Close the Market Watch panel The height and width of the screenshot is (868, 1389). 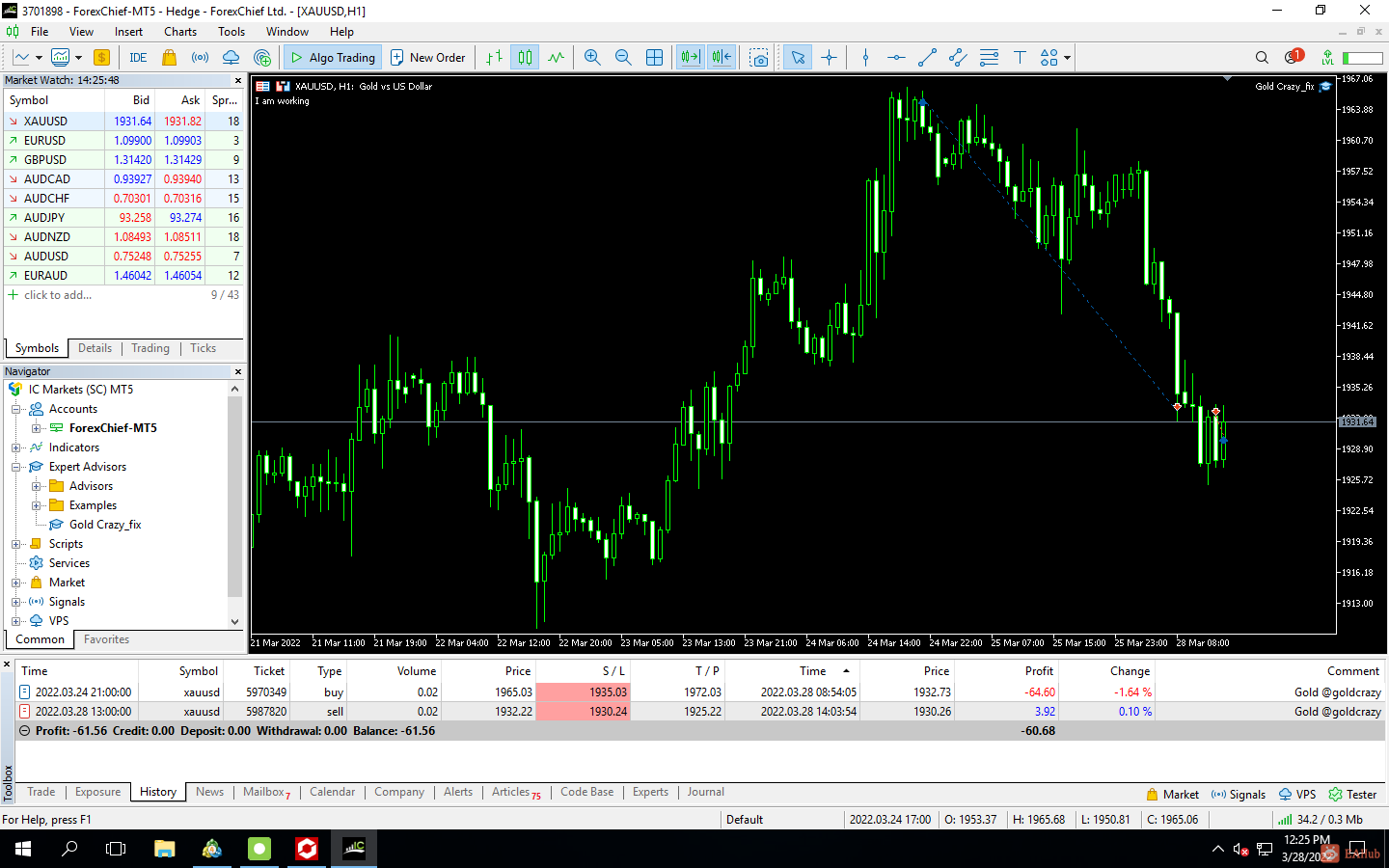click(238, 80)
